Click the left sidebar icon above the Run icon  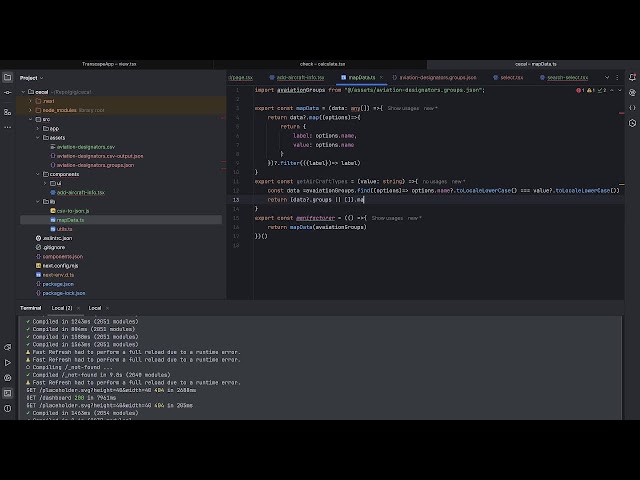(8, 347)
